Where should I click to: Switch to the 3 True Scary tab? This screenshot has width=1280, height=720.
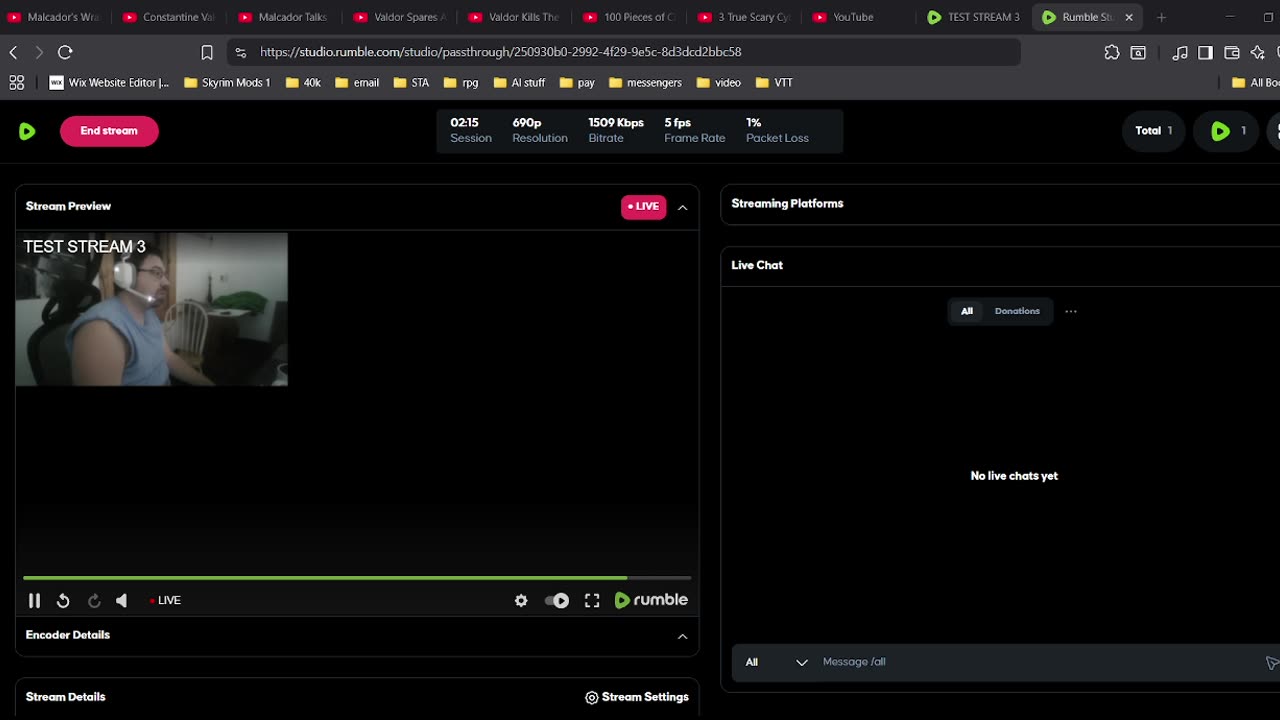click(745, 17)
